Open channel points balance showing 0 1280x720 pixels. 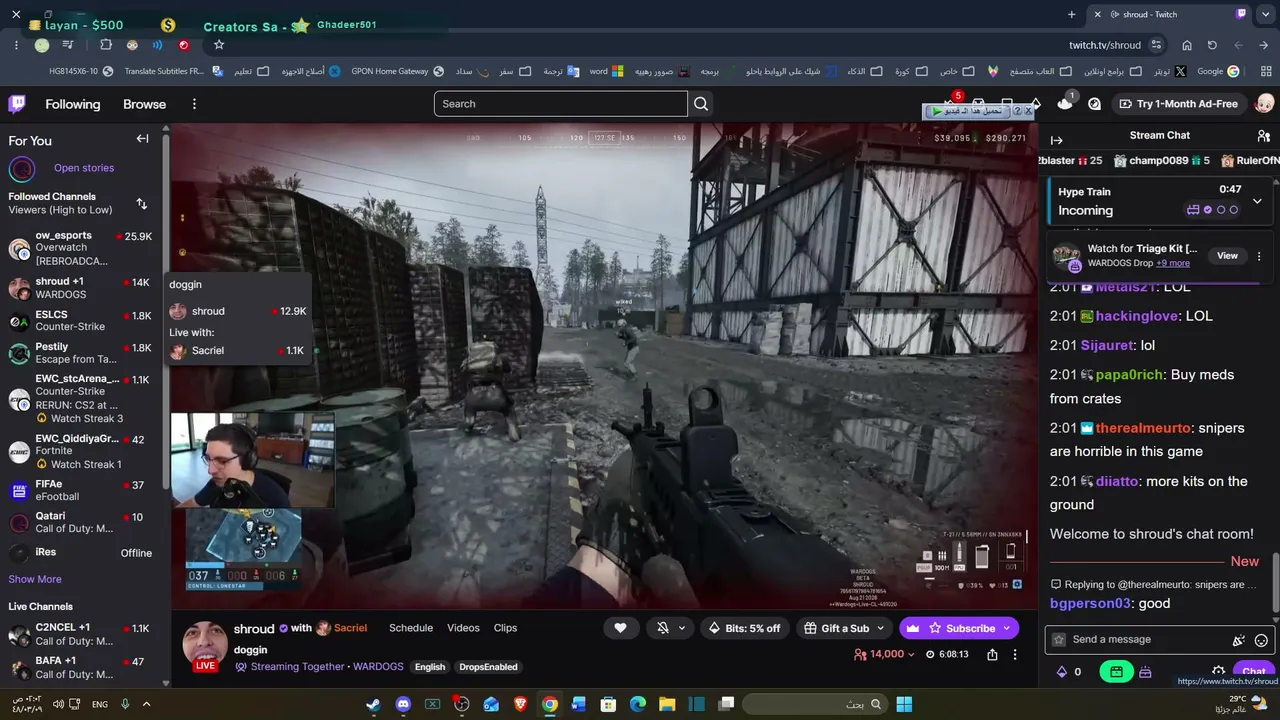1069,672
